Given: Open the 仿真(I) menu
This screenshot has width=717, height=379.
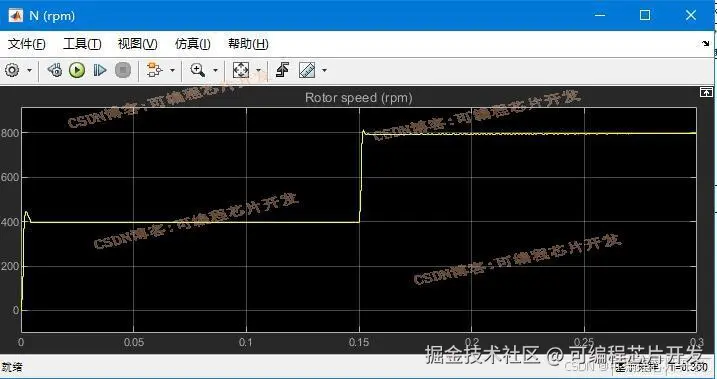Looking at the screenshot, I should point(193,44).
